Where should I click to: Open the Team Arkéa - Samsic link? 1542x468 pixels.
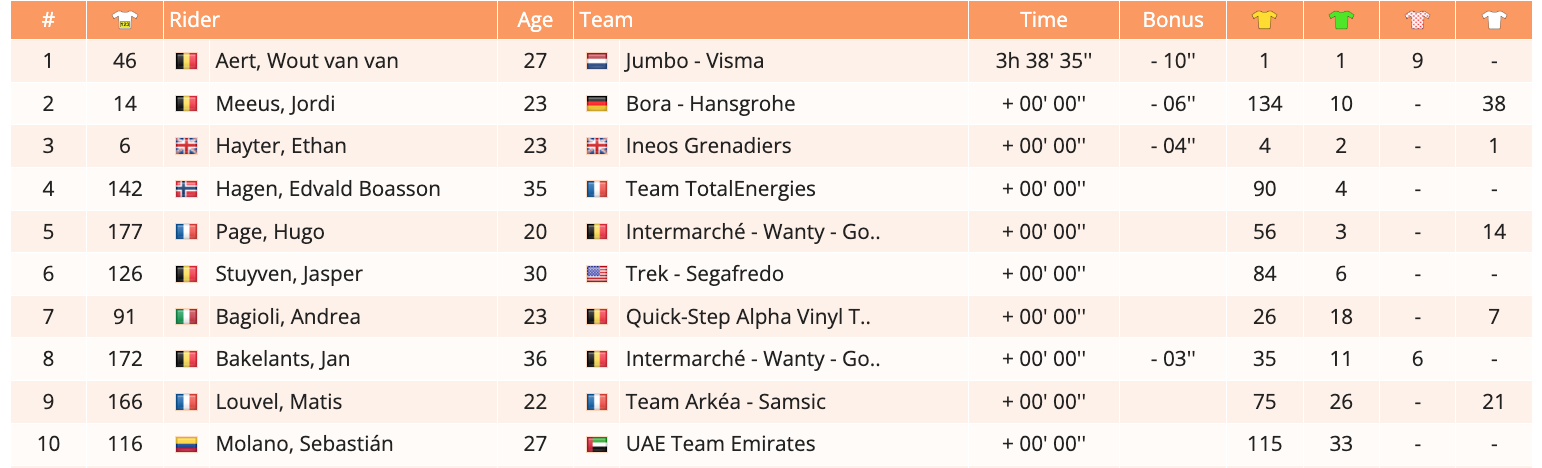pos(725,402)
